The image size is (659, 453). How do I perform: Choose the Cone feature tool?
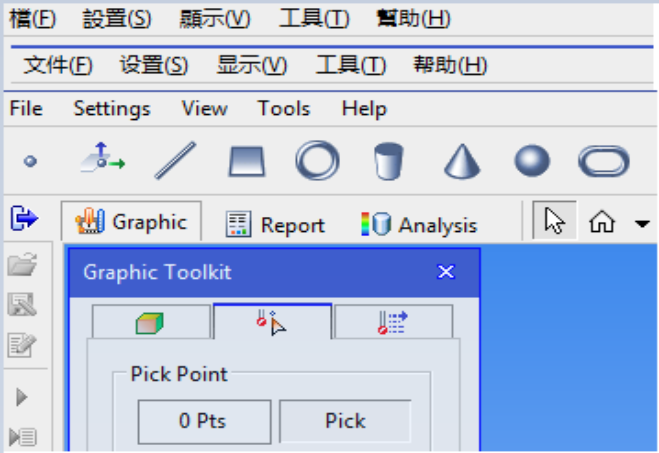tap(462, 161)
